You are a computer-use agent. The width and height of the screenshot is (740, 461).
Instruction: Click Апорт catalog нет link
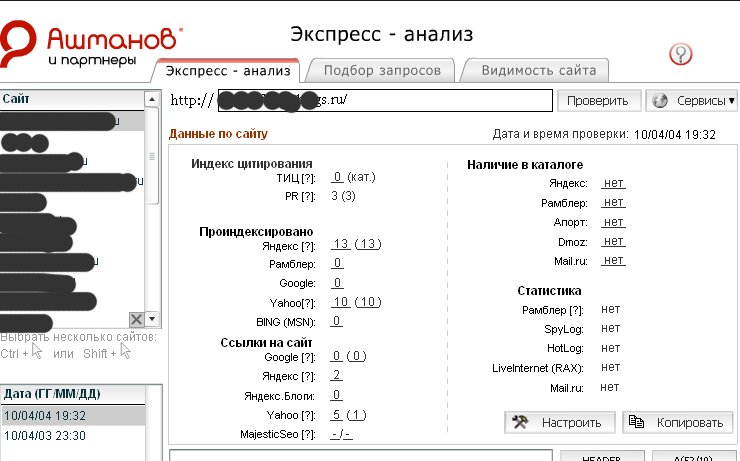[614, 222]
